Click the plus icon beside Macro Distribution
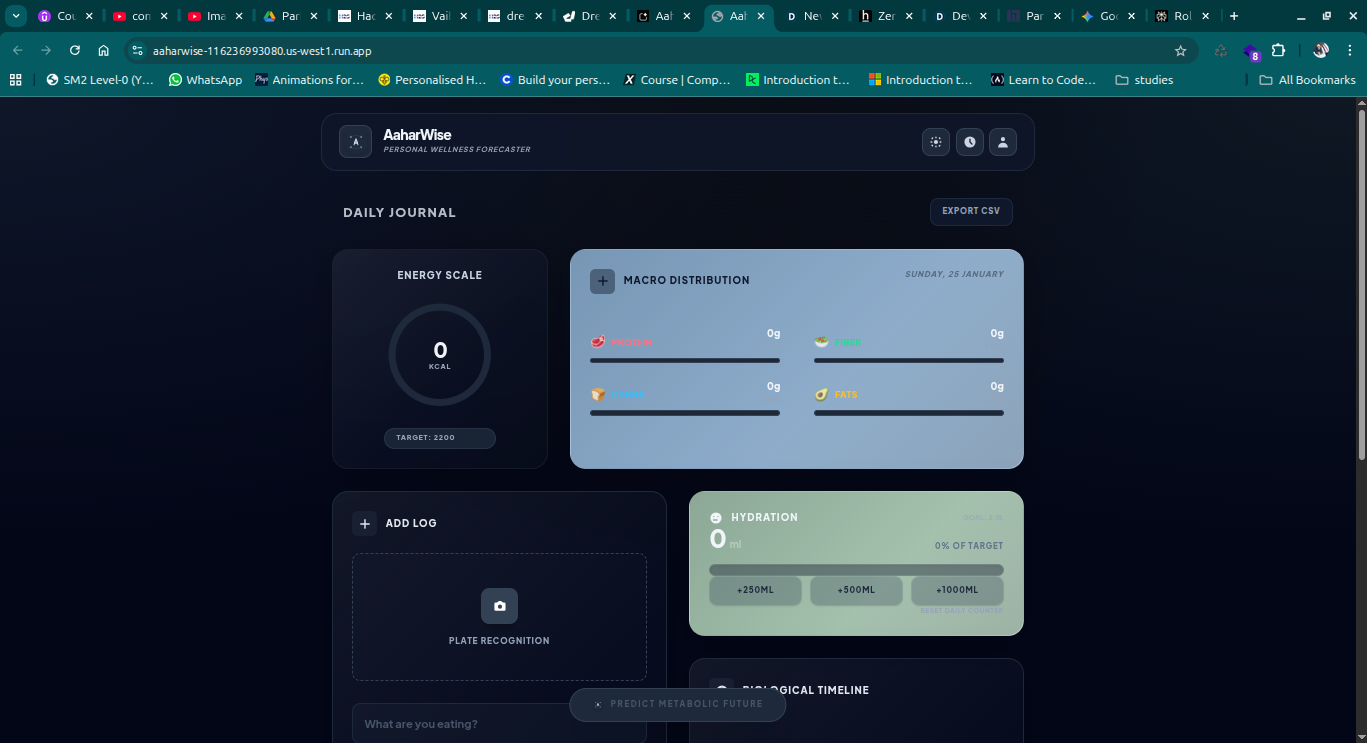Image resolution: width=1367 pixels, height=743 pixels. (602, 281)
